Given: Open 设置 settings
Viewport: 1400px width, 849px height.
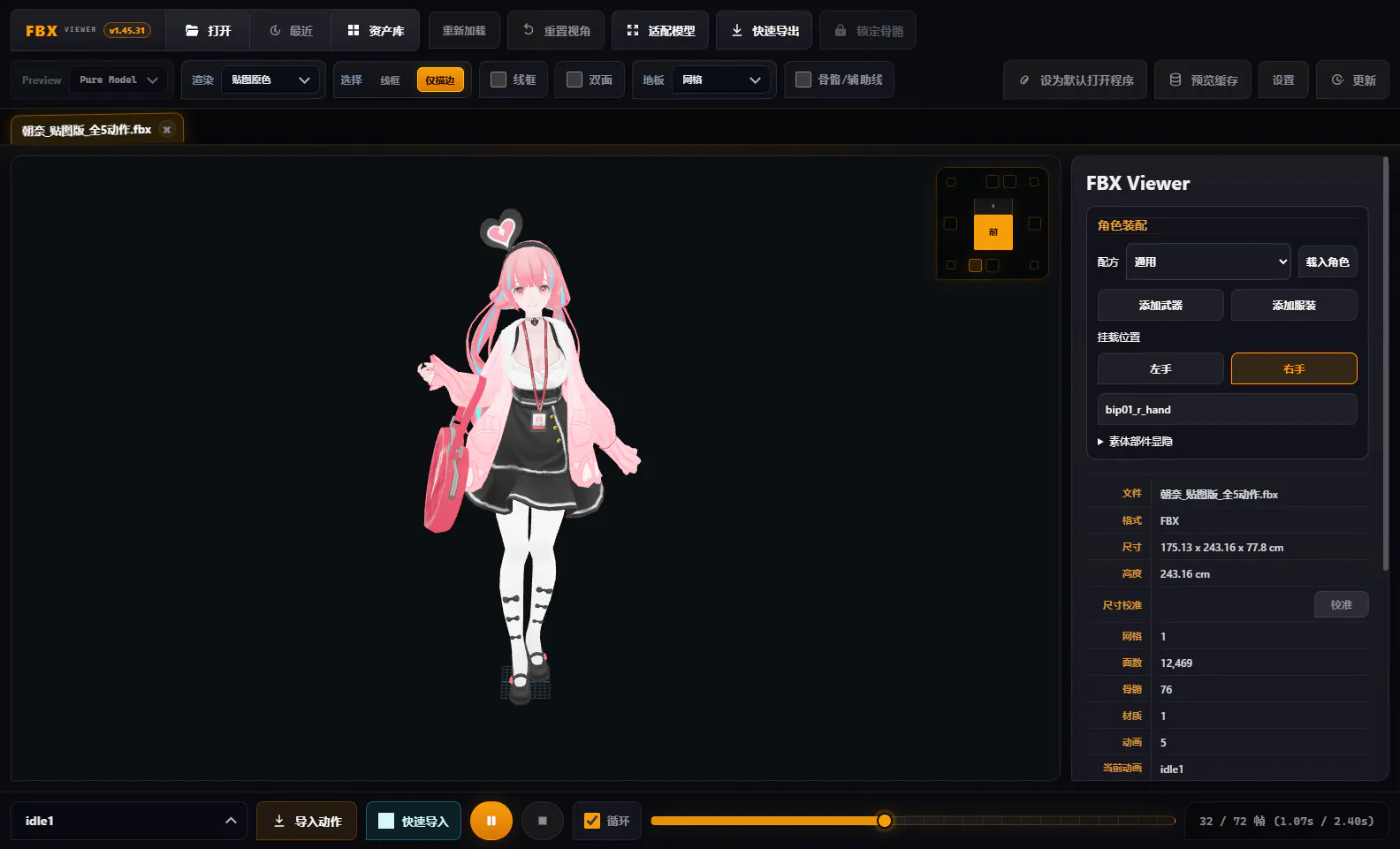Looking at the screenshot, I should 1283,80.
